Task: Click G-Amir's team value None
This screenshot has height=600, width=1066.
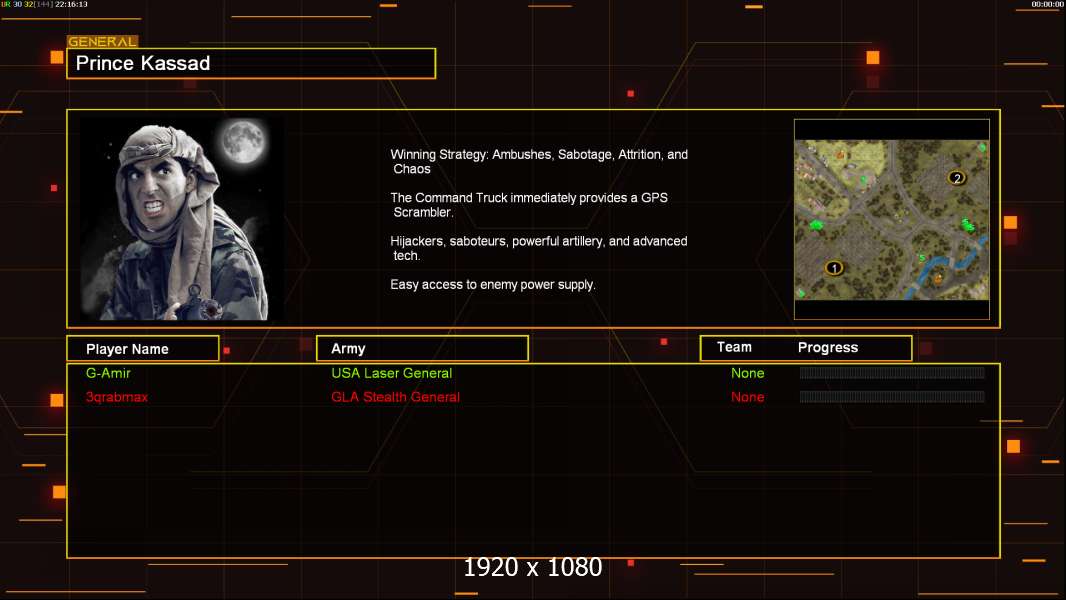Action: click(x=747, y=373)
